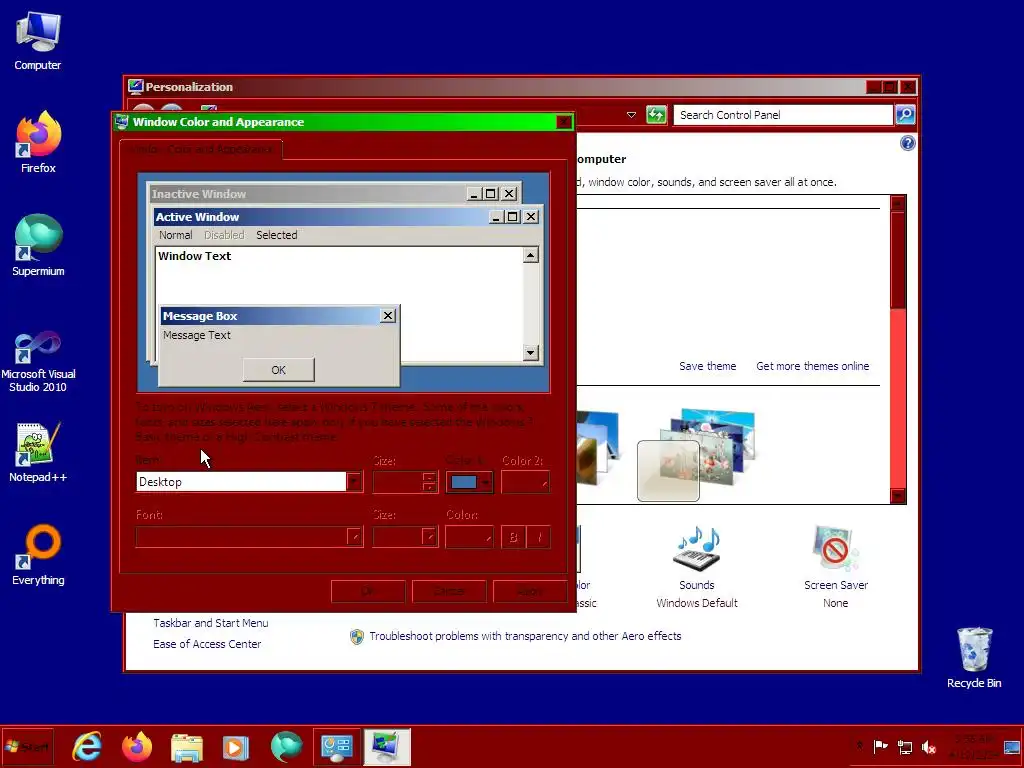Click Troubleshoot problems with transparency link
The width and height of the screenshot is (1024, 768).
(x=525, y=636)
